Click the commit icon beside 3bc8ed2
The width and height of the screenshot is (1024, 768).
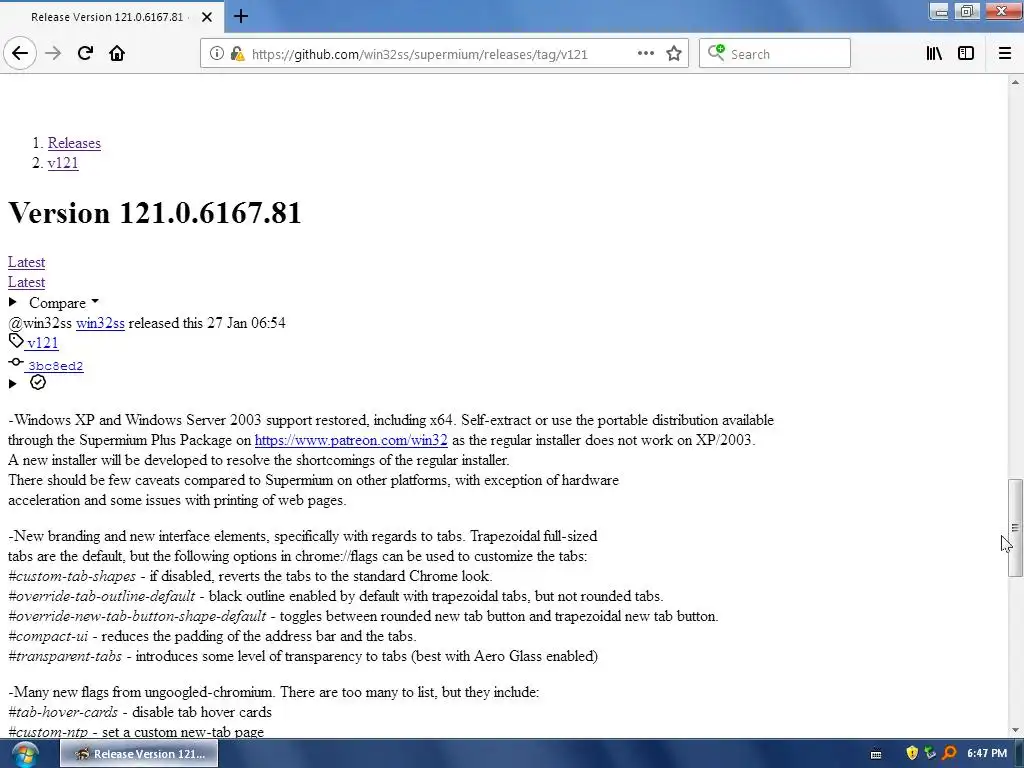click(x=16, y=362)
